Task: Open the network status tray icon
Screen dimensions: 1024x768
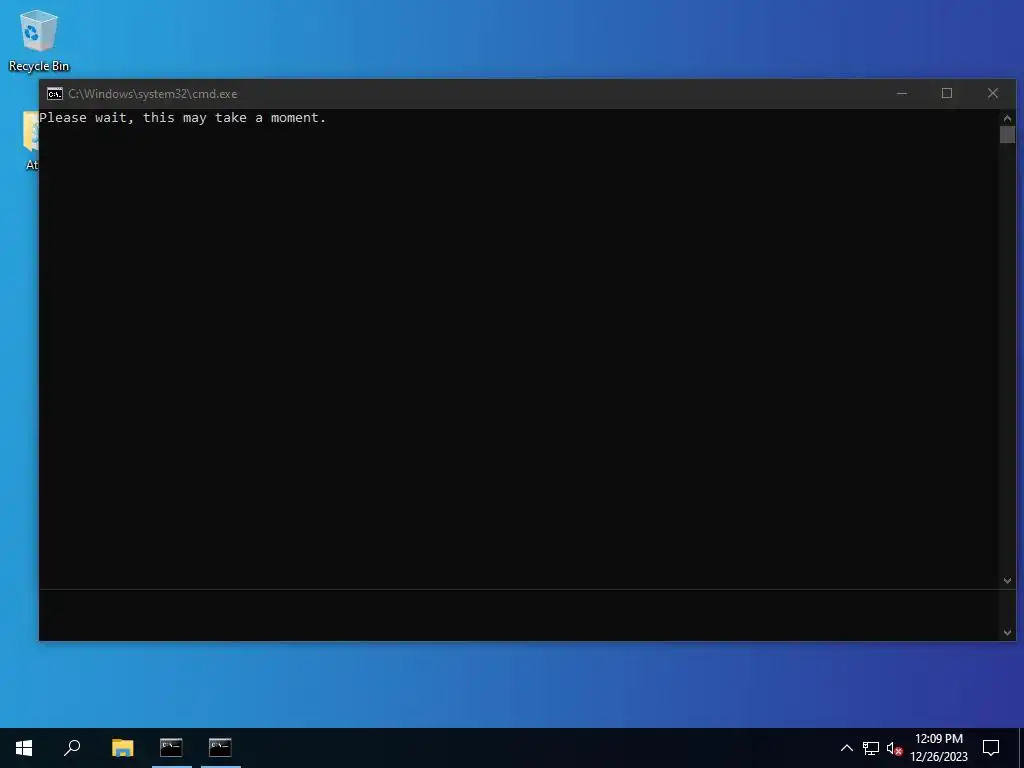Action: (871, 748)
